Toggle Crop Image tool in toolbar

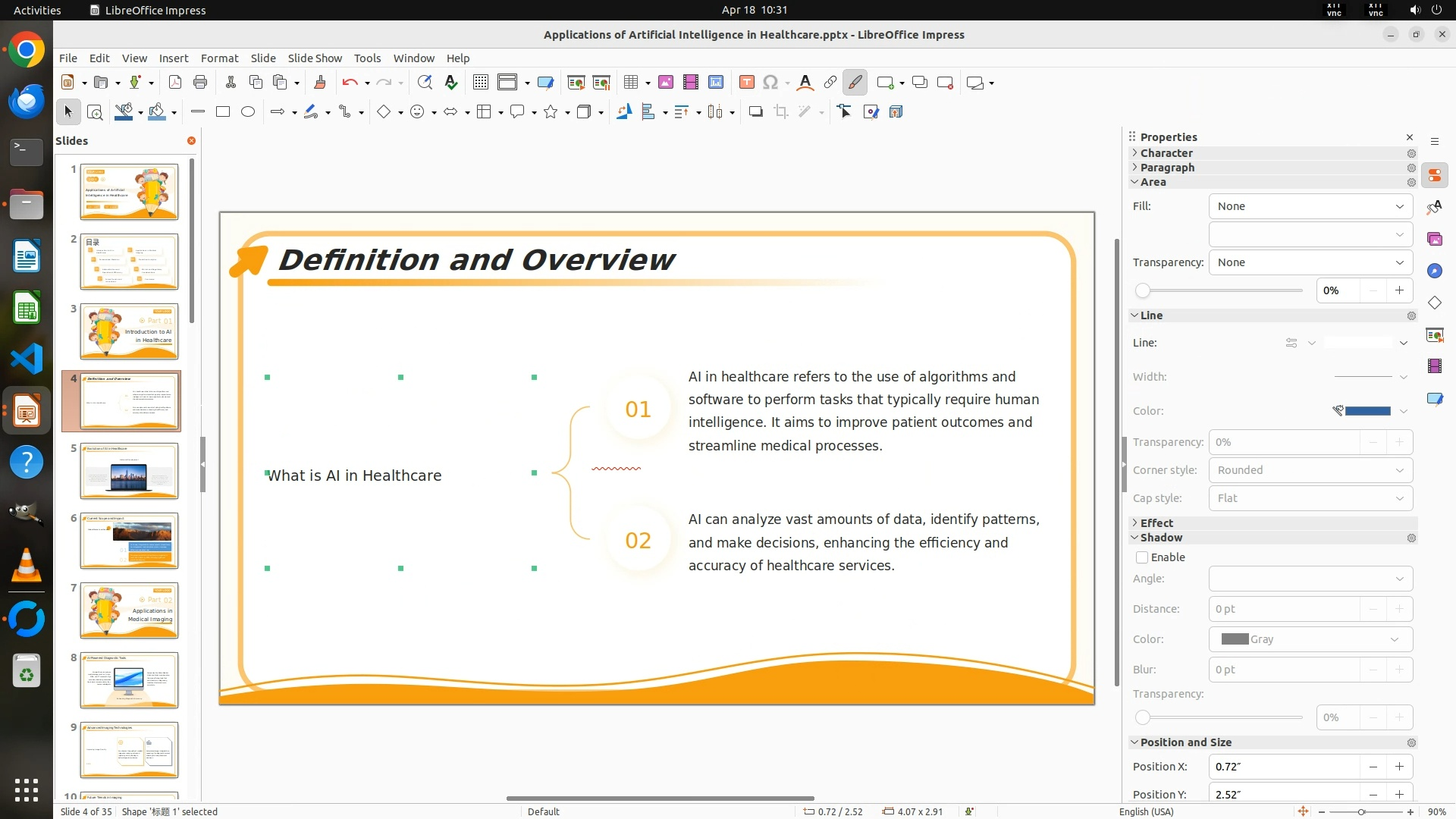(781, 112)
